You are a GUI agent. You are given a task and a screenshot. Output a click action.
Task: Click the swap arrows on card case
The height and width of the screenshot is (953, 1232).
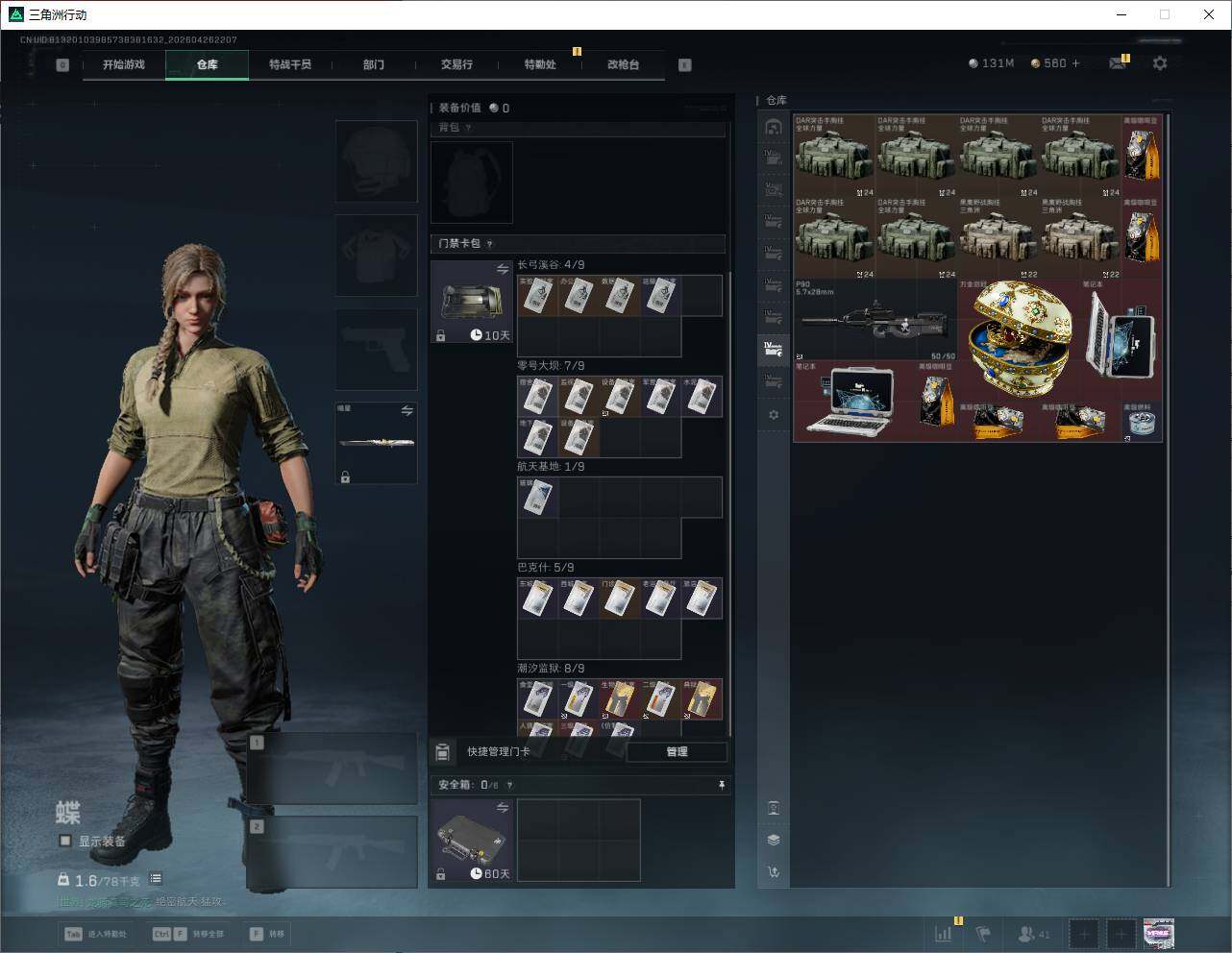(503, 269)
